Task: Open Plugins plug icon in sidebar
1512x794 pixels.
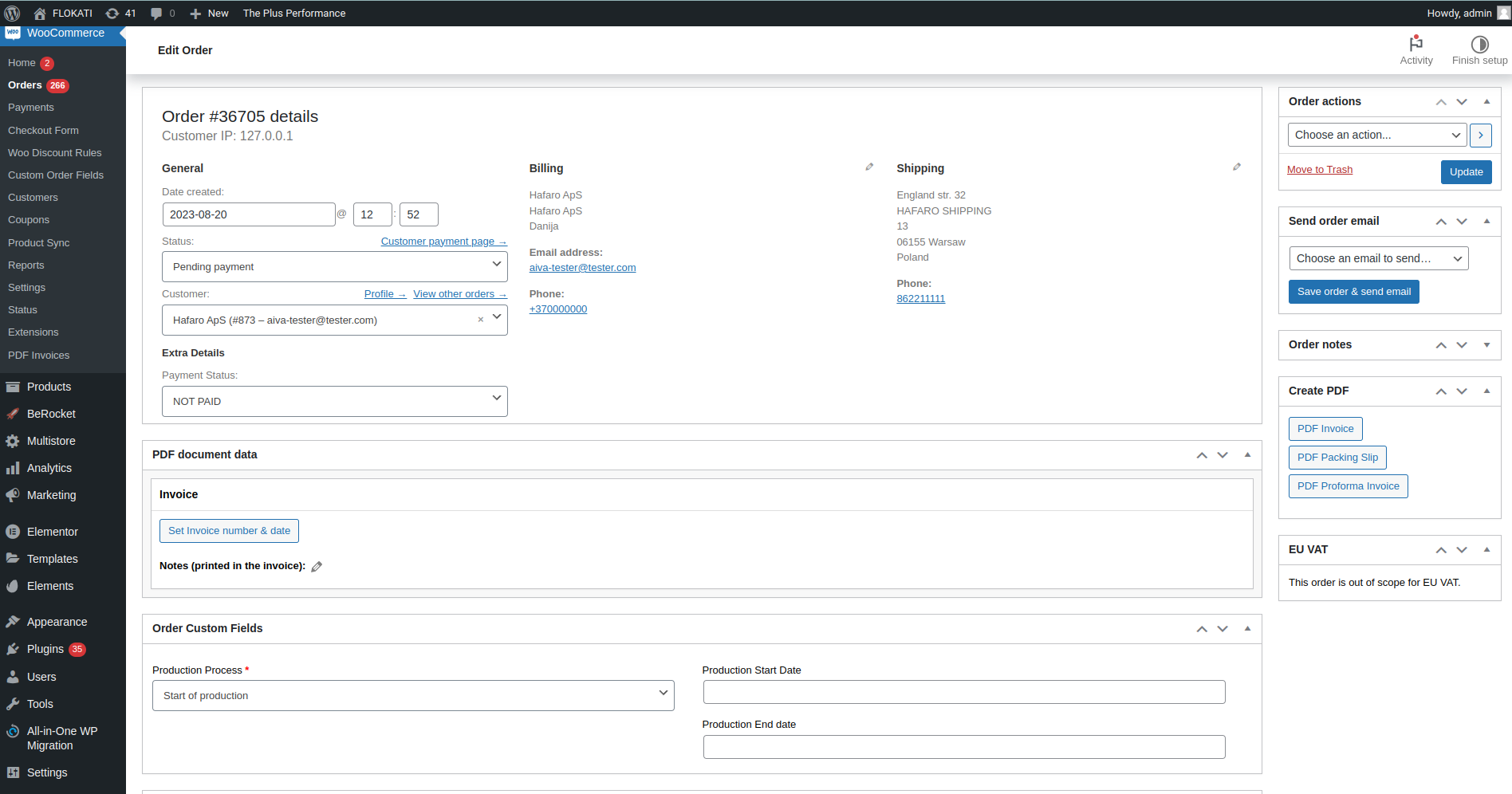Action: point(13,649)
